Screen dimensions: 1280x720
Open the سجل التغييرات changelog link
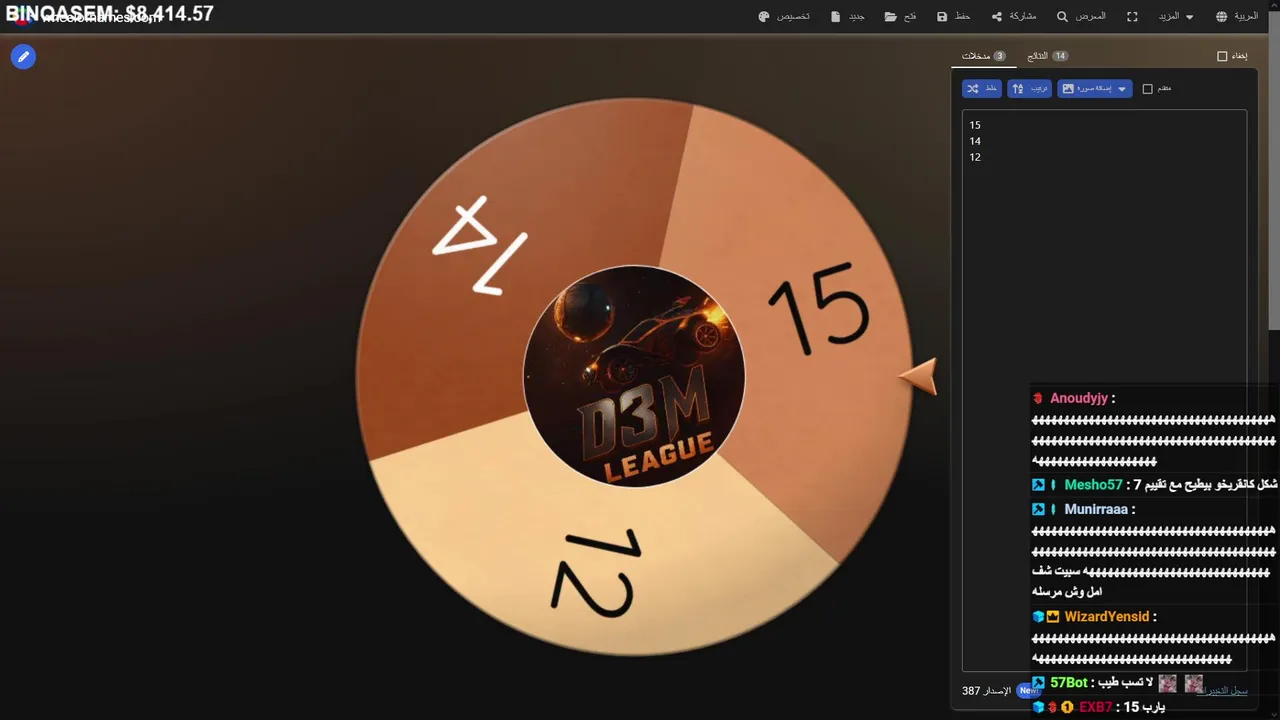(x=1226, y=691)
